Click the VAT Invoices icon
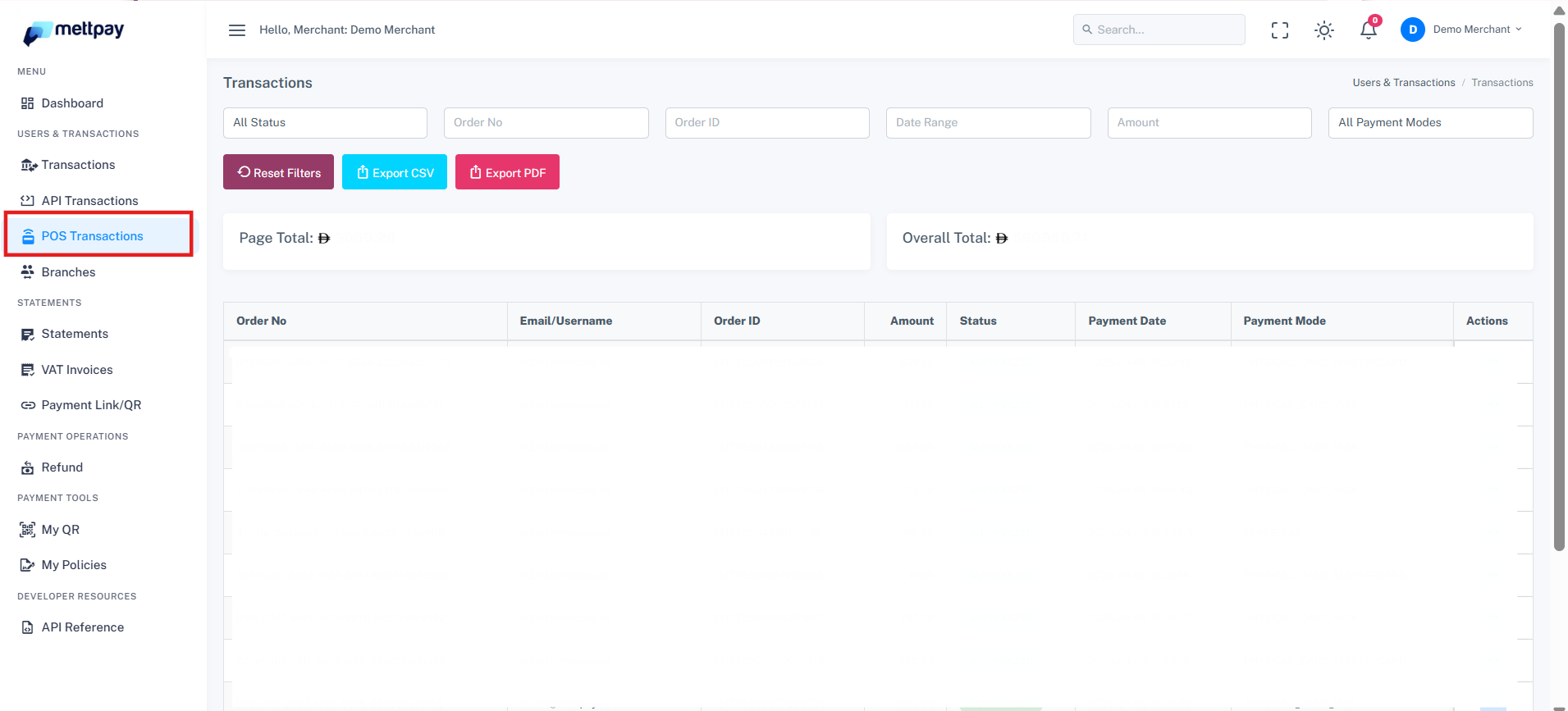 pos(28,370)
